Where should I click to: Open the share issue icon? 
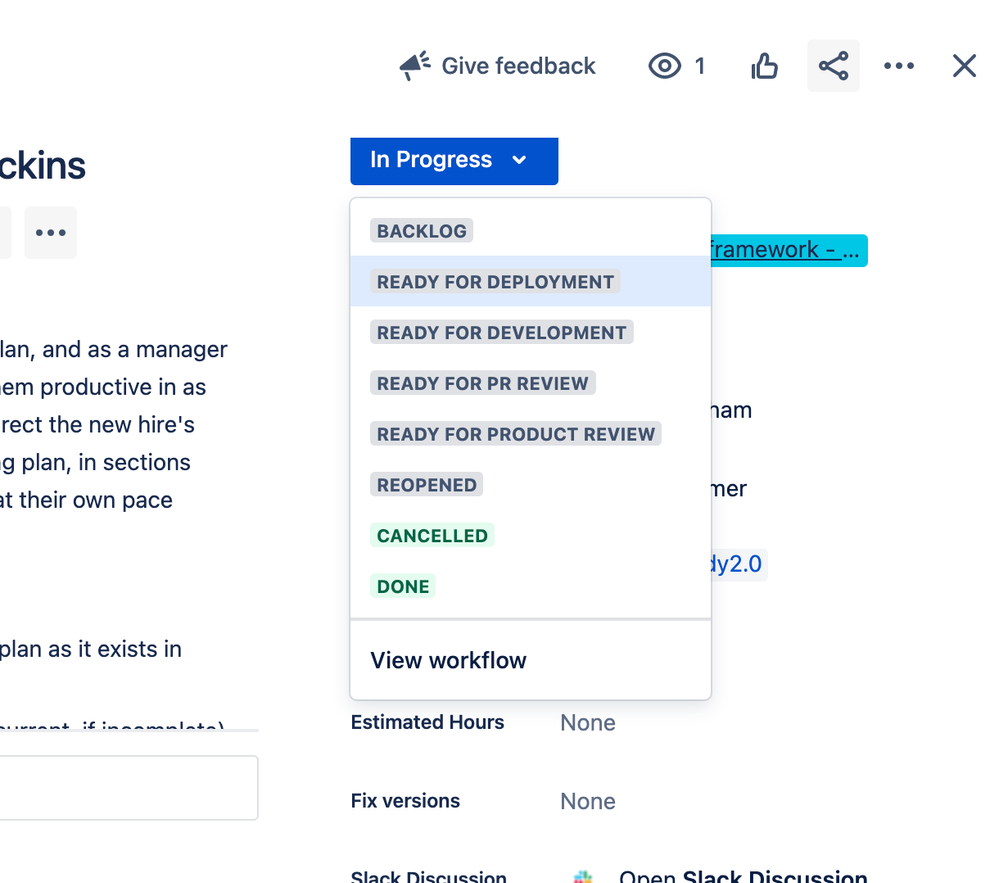point(833,66)
